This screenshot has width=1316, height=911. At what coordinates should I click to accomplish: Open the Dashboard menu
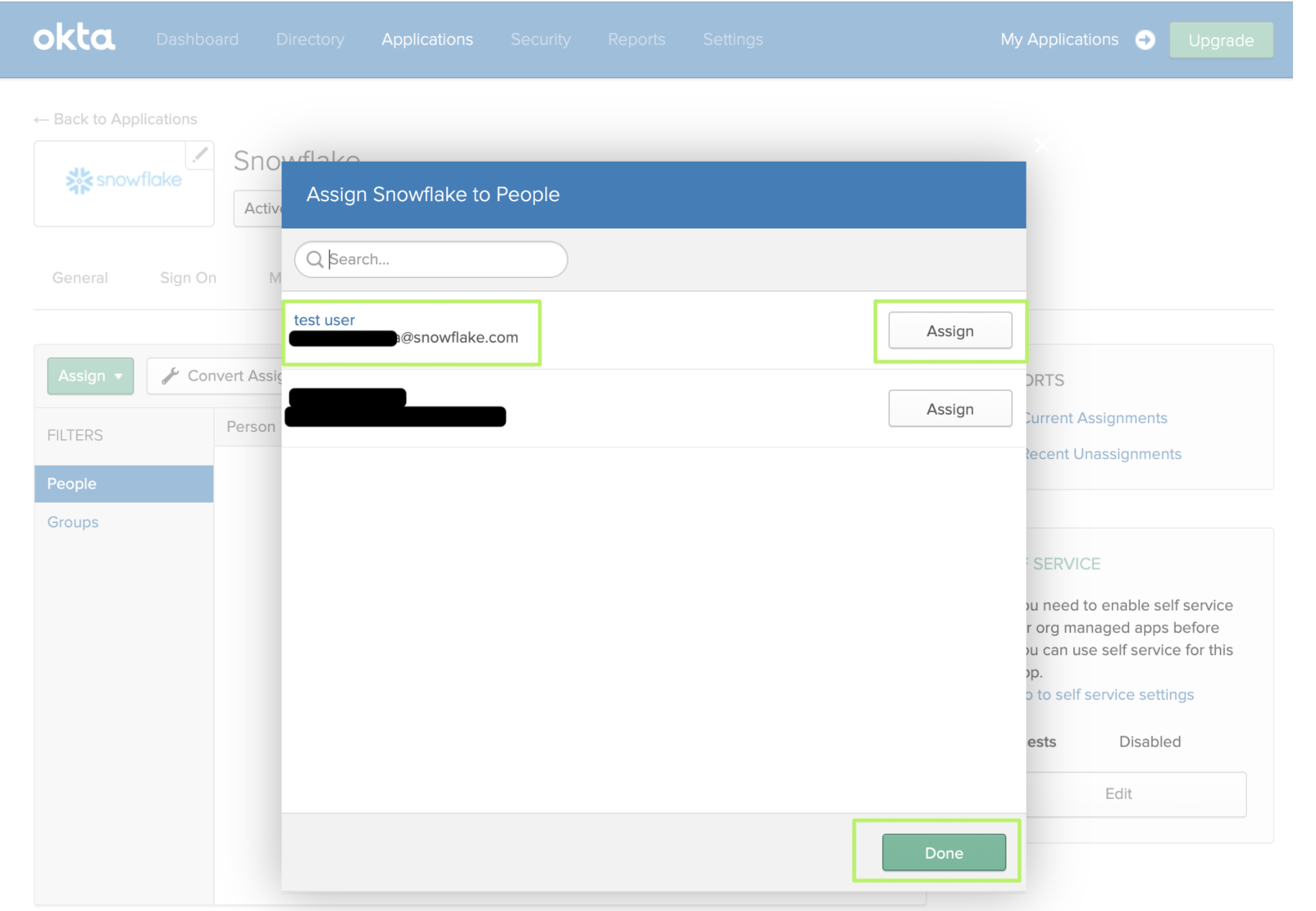click(197, 40)
